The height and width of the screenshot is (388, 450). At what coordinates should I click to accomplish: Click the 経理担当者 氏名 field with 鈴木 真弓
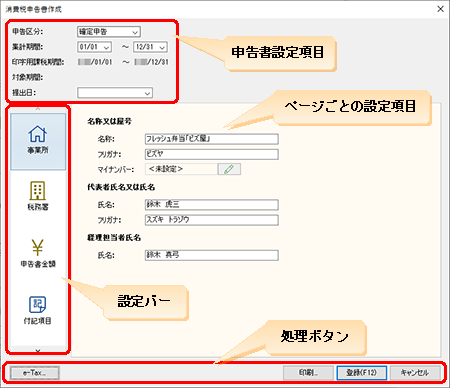point(212,255)
